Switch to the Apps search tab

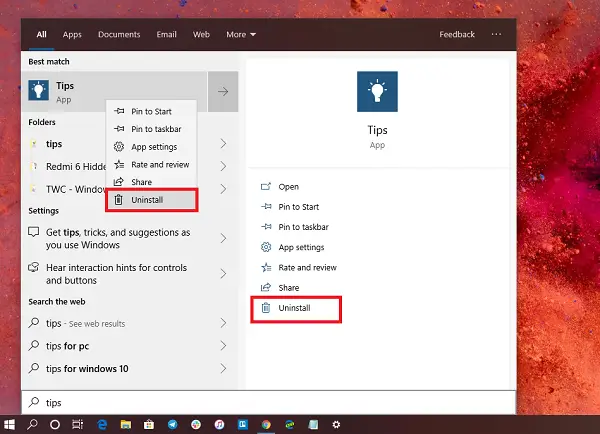72,34
